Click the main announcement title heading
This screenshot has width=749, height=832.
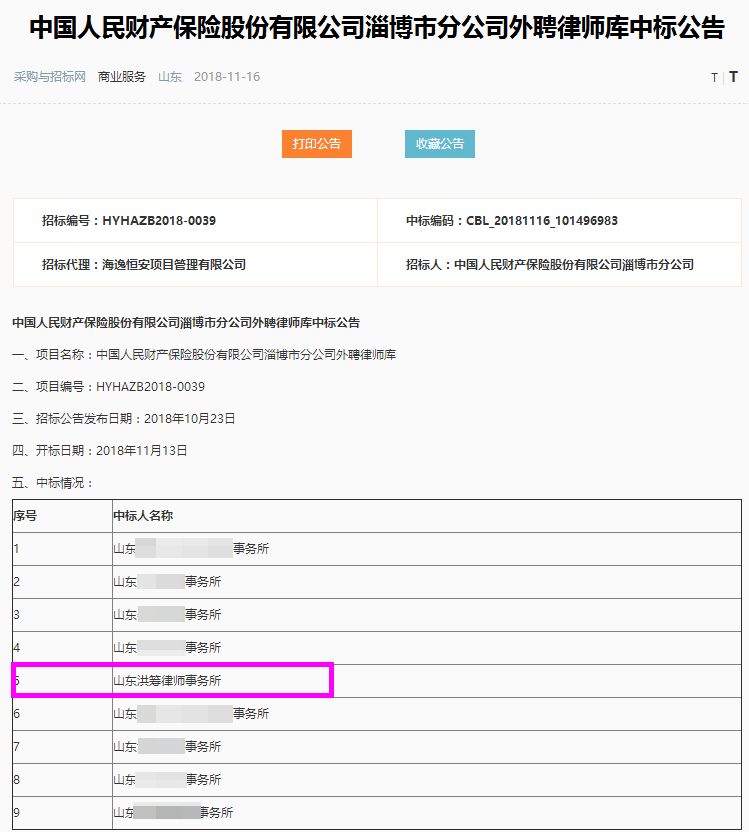pyautogui.click(x=375, y=28)
